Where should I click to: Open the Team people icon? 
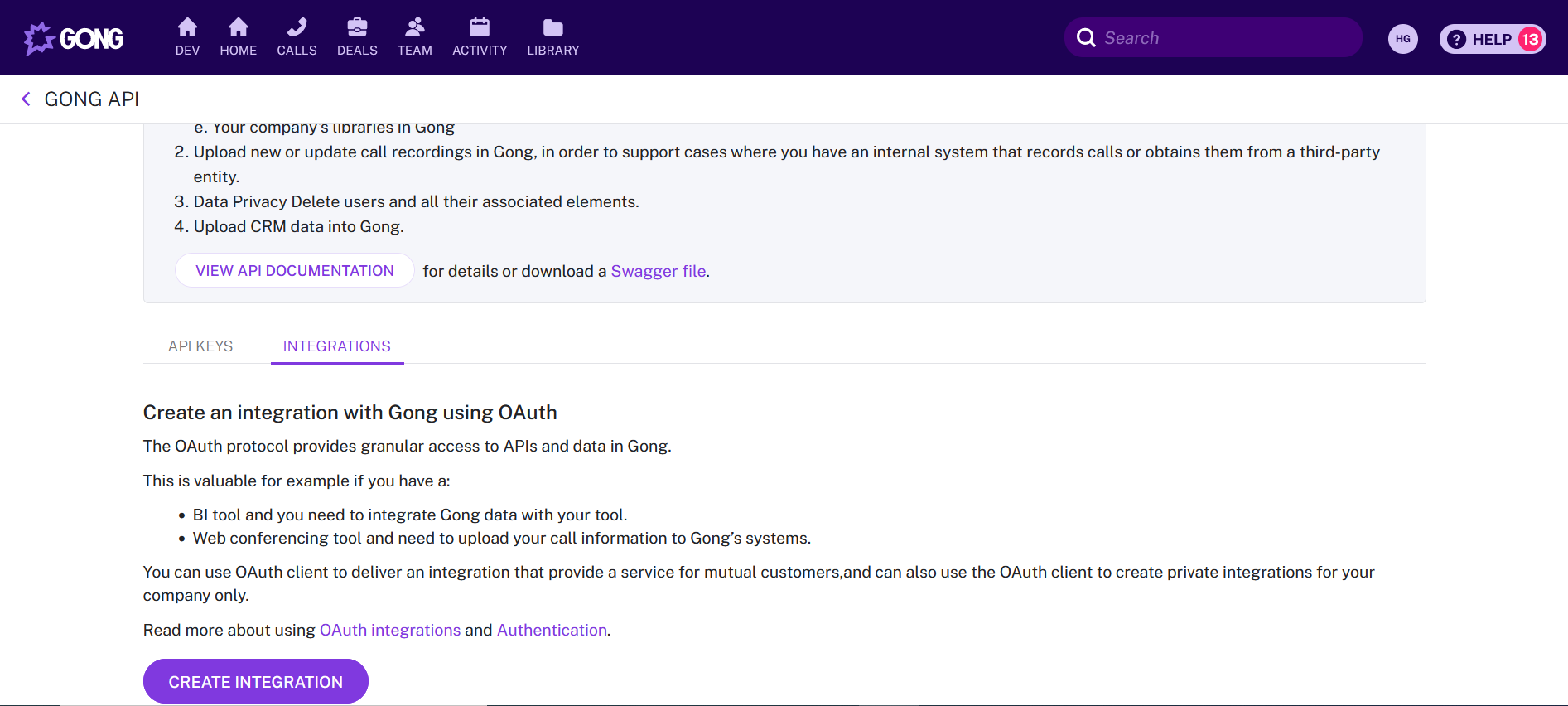(414, 28)
